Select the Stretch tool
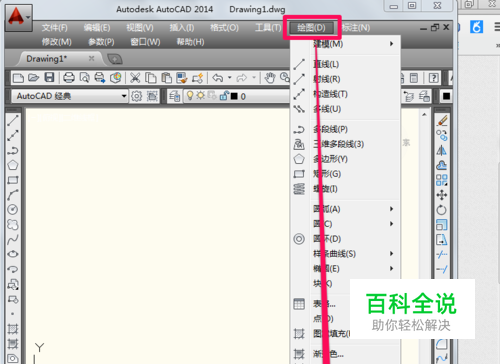 point(442,239)
